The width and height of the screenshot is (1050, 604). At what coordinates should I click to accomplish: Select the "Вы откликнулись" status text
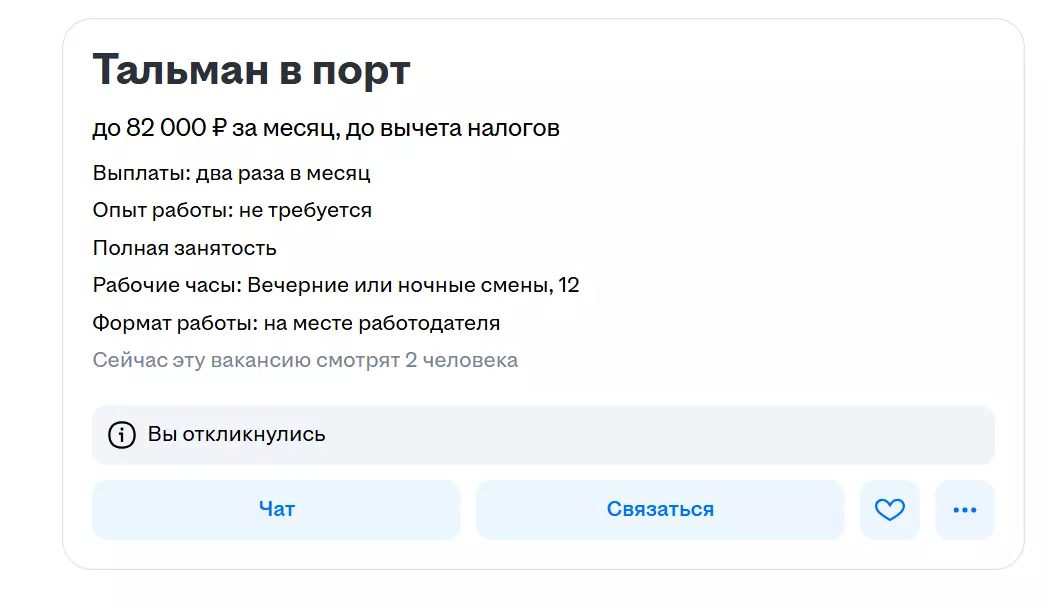[x=237, y=435]
